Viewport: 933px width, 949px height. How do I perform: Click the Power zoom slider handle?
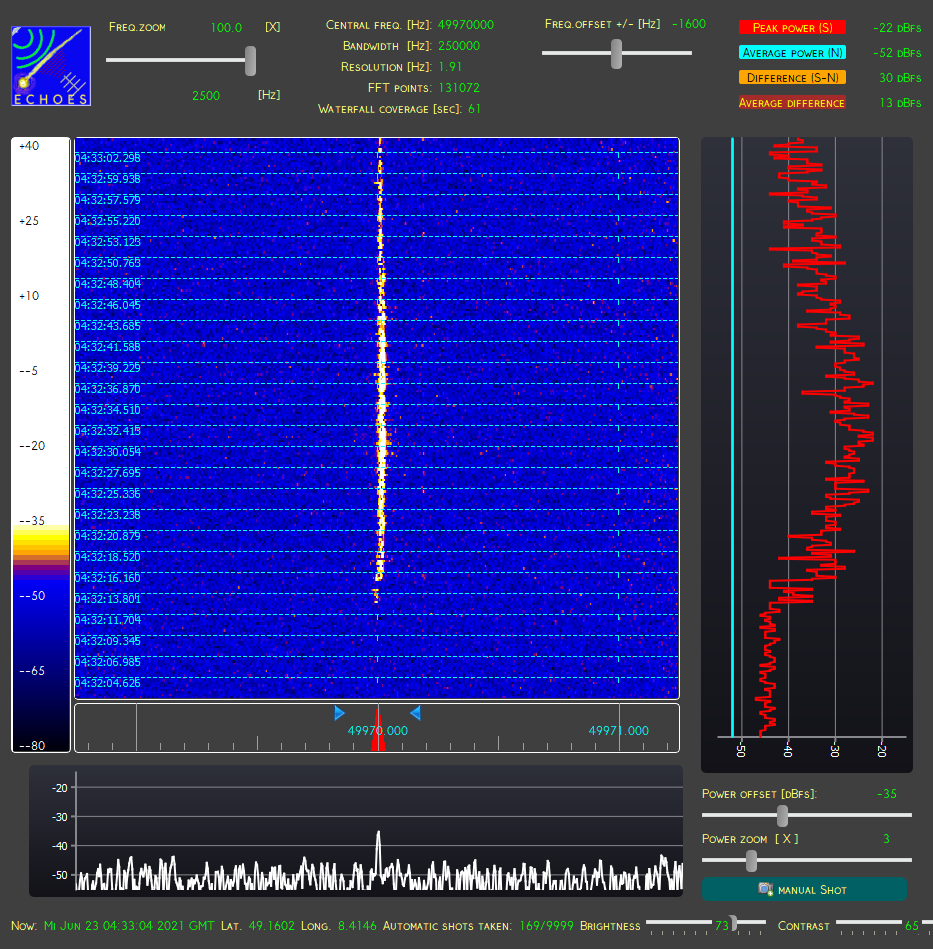tap(751, 860)
